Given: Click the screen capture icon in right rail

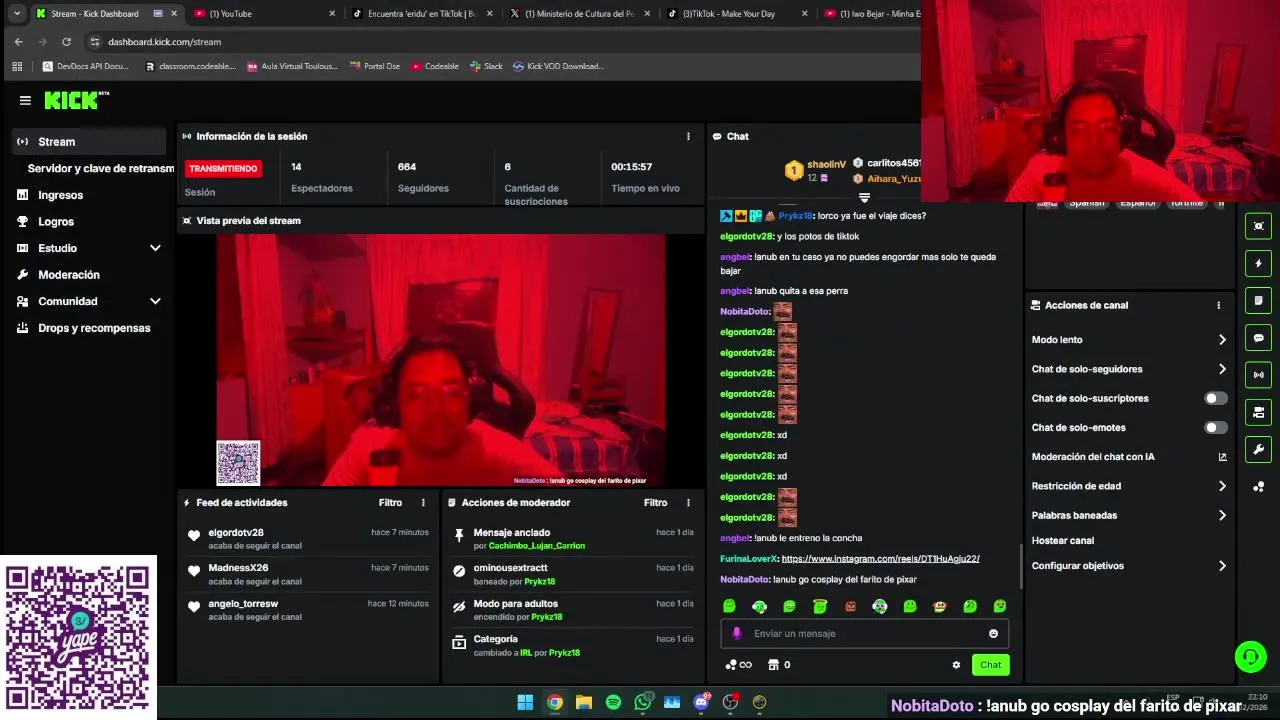Looking at the screenshot, I should click(x=1258, y=226).
